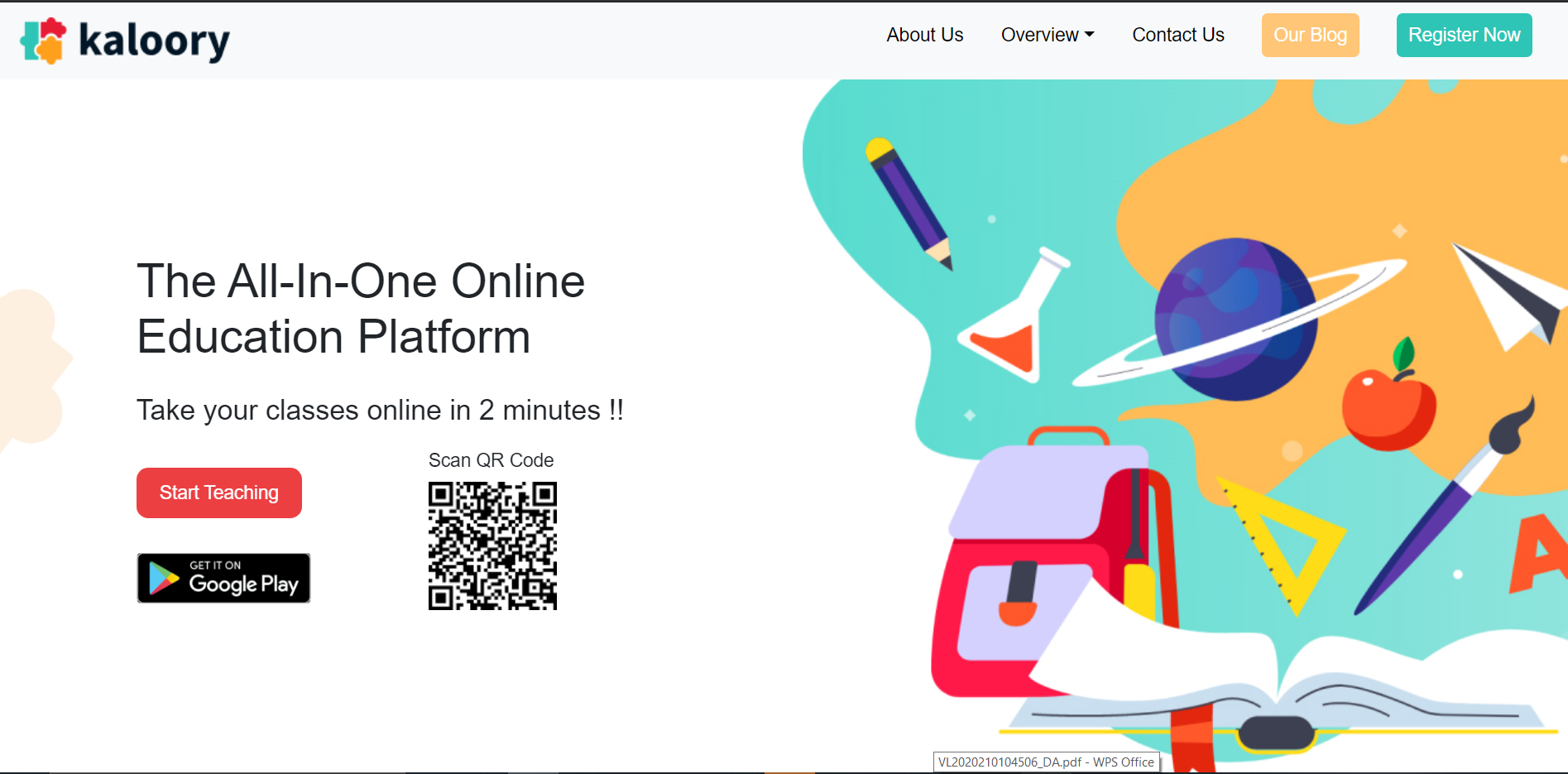Screen dimensions: 1568x774
Task: Click the Register Now button
Action: (1464, 35)
